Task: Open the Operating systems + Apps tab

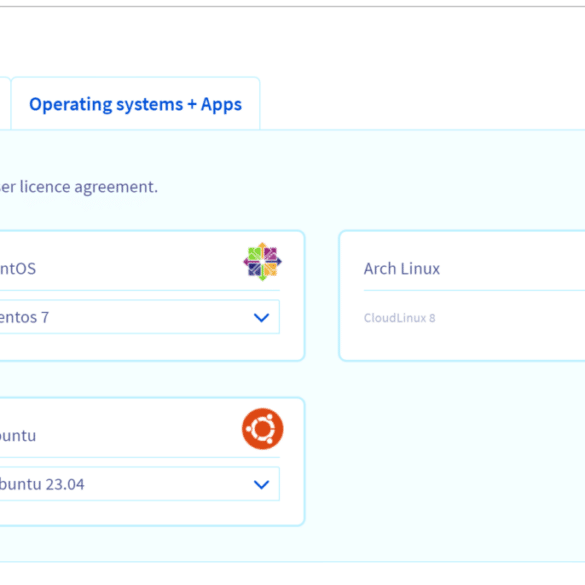Action: (x=135, y=104)
